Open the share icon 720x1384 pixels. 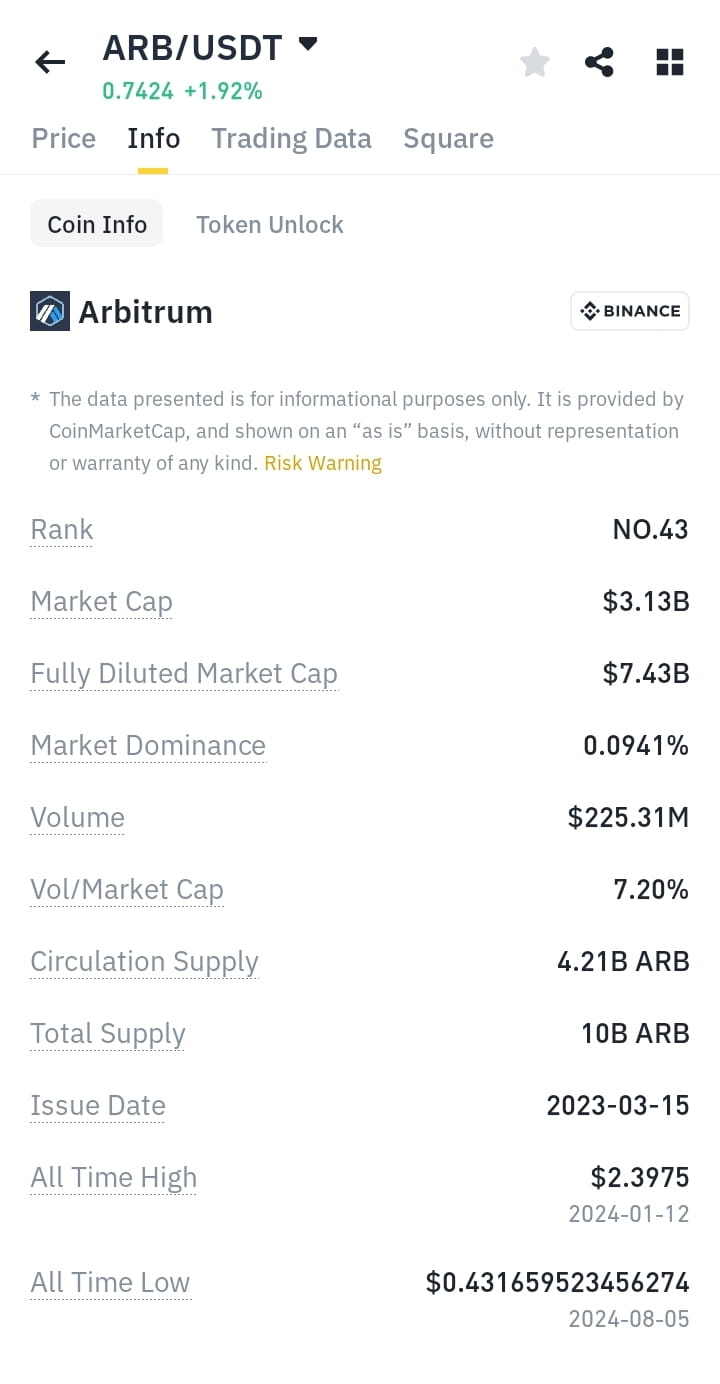point(599,62)
